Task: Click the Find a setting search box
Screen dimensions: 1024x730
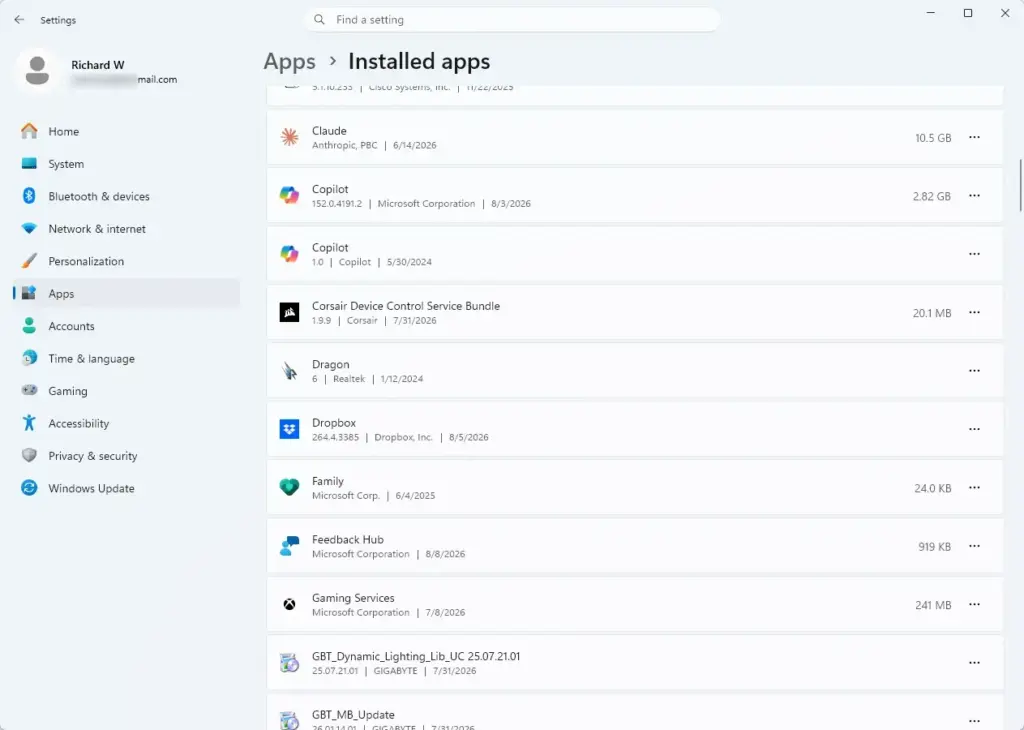Action: tap(512, 20)
